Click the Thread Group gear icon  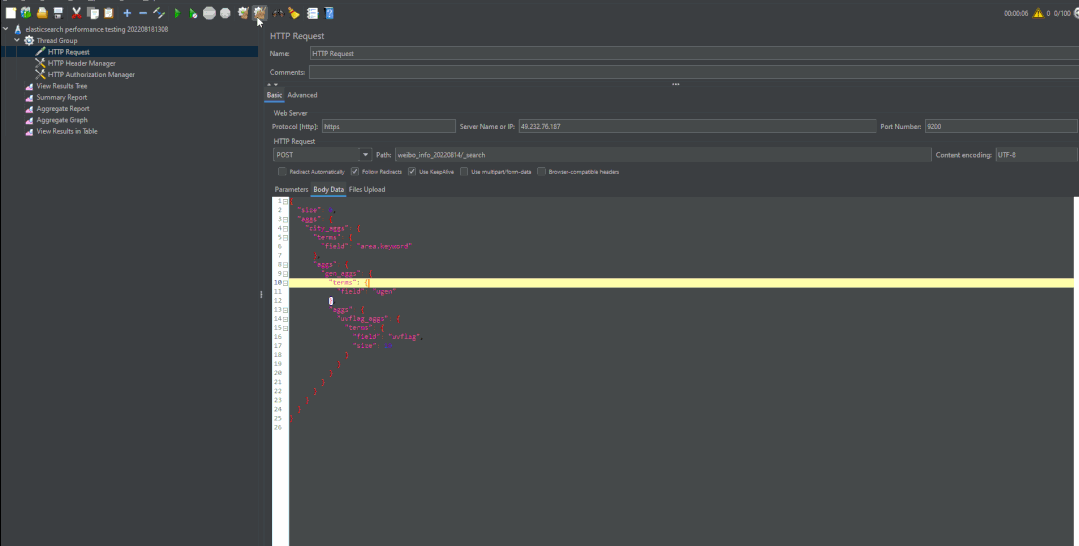(29, 41)
